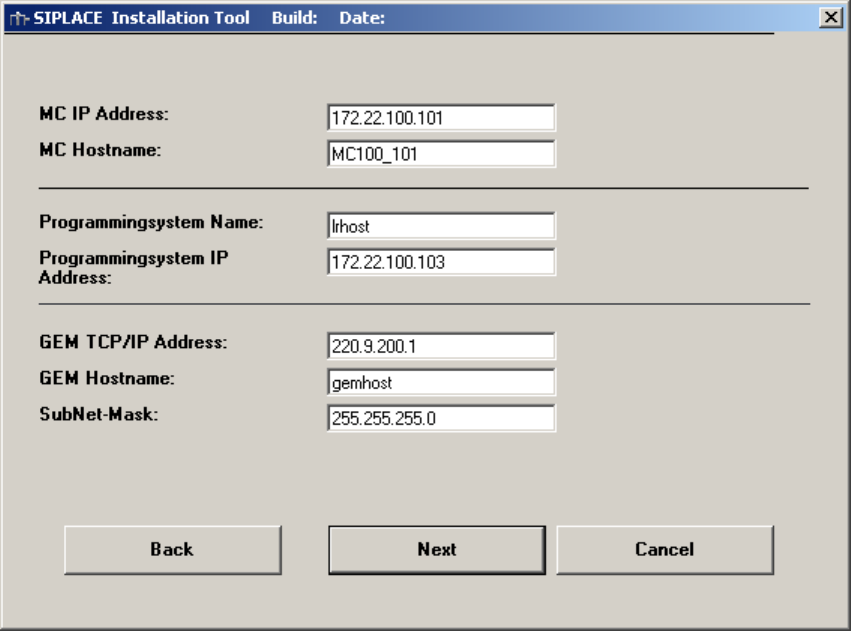
Task: Click the GEM Hostname field containing gemhost
Action: coord(441,383)
